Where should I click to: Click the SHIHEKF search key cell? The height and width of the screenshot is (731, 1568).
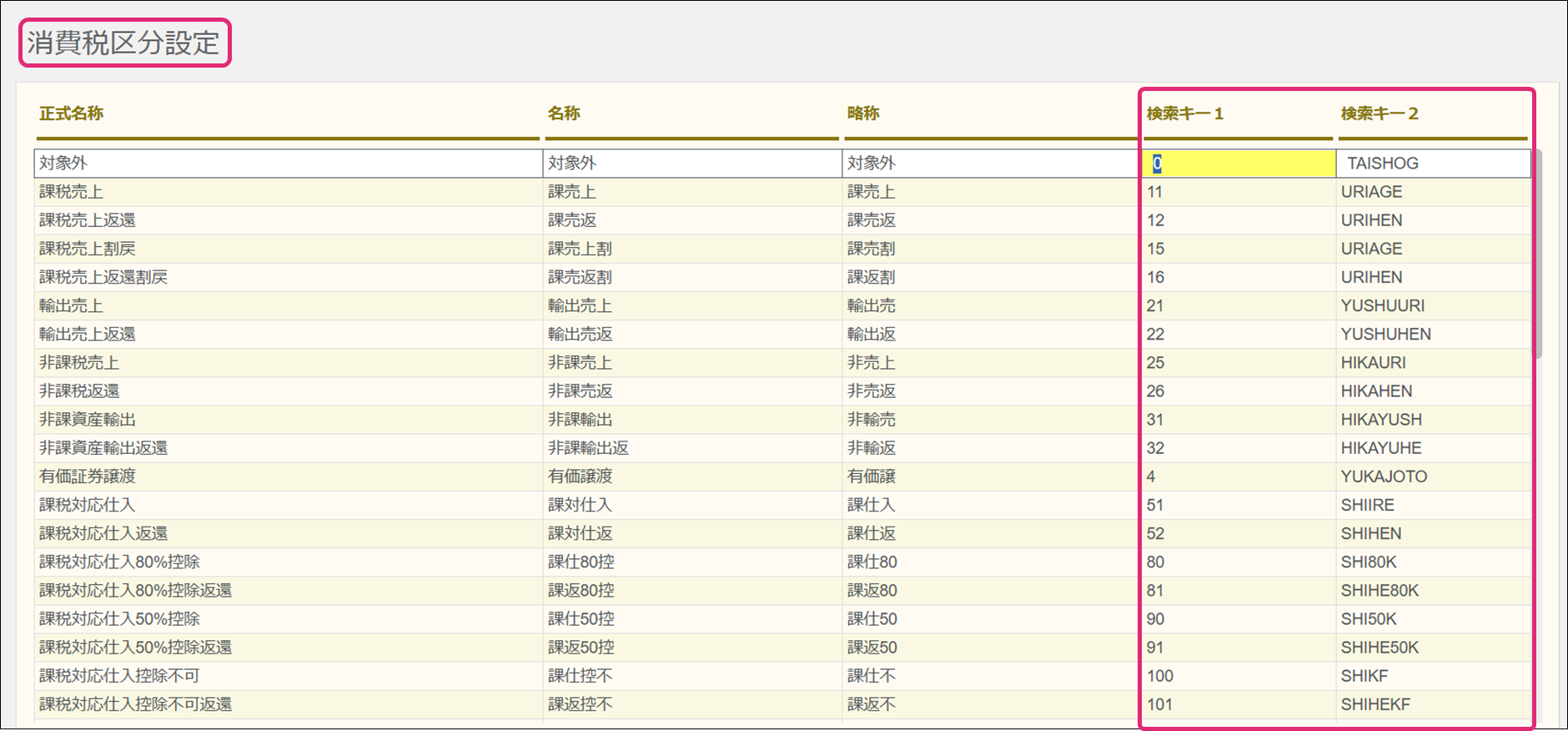point(1375,704)
